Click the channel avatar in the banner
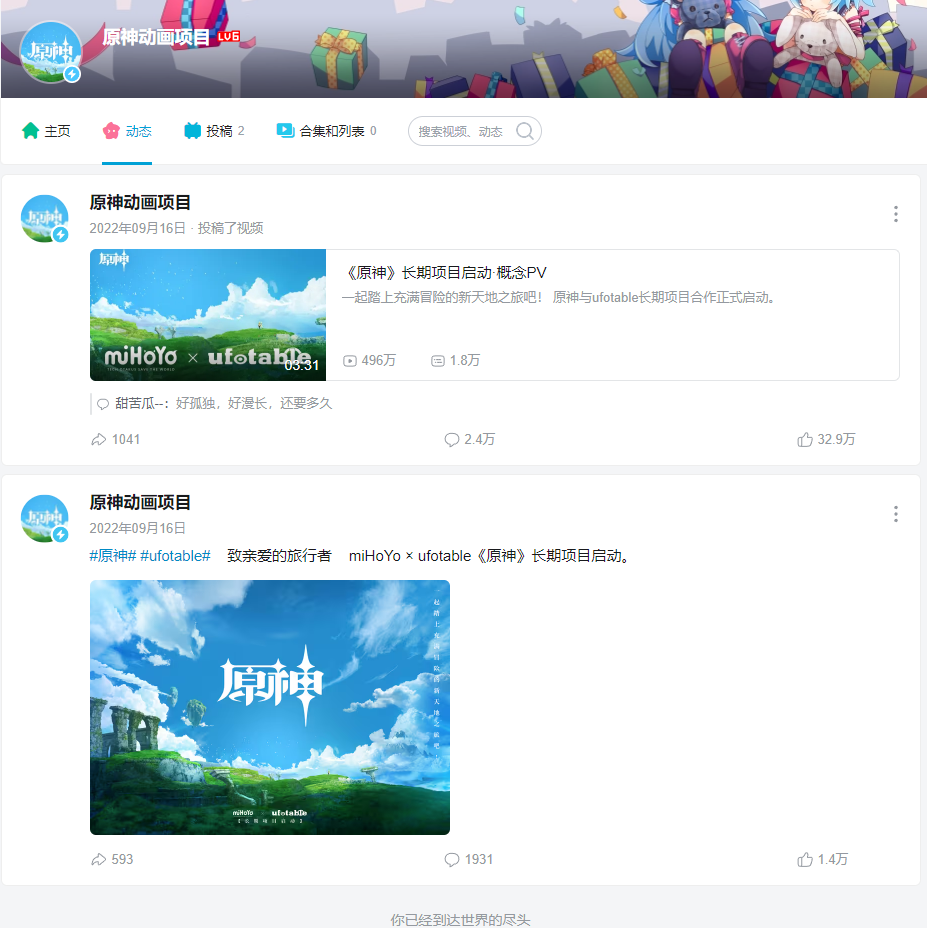927x928 pixels. tap(50, 51)
